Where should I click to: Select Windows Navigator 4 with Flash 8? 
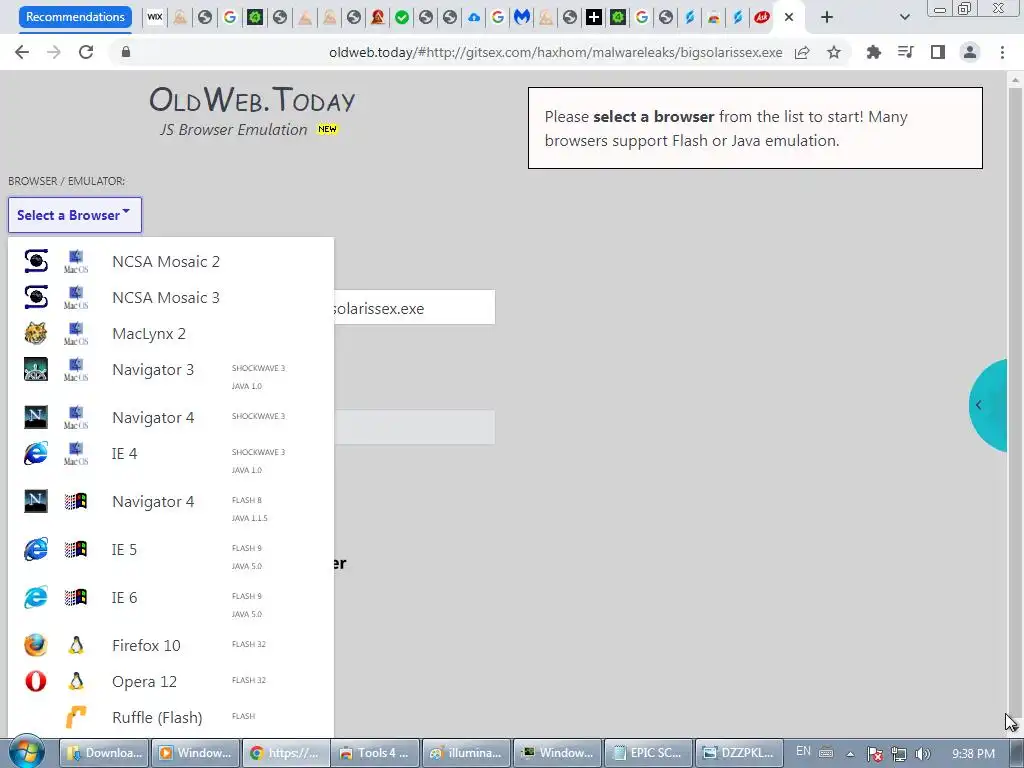point(170,507)
